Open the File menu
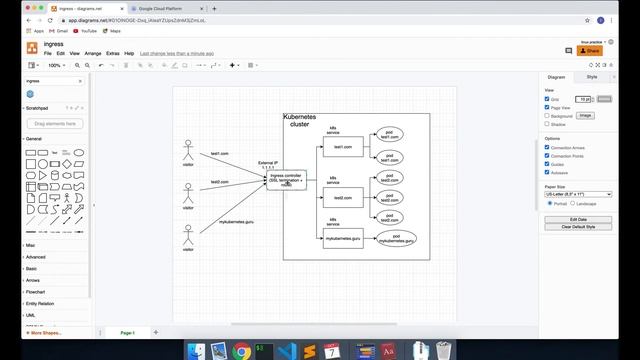Screen dimensions: 640x360 48,53
